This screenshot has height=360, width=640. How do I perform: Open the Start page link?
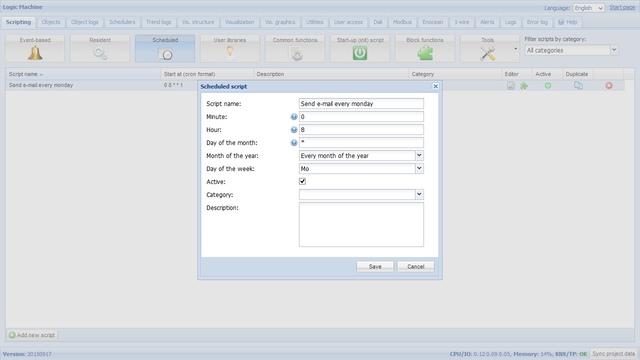coord(622,8)
